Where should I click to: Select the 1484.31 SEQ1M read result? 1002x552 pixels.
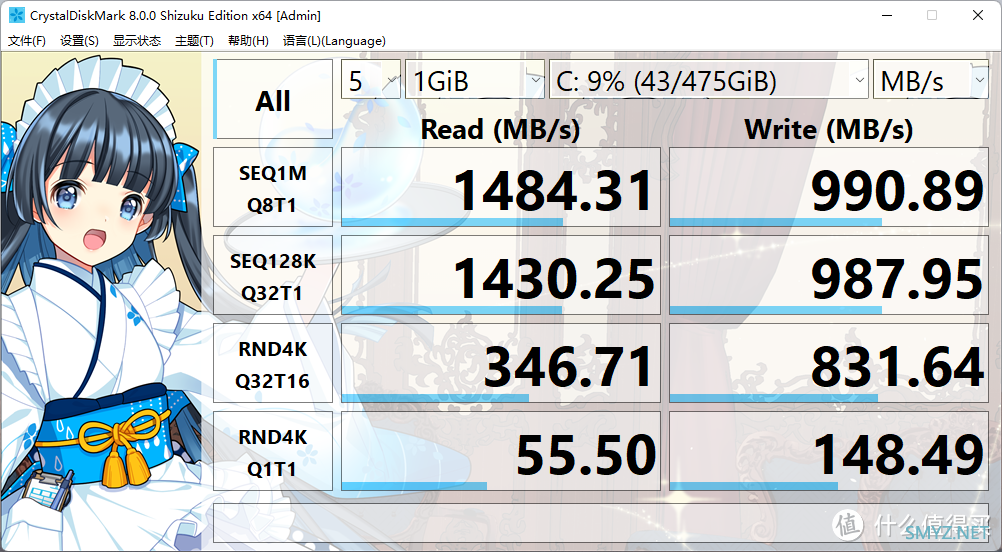click(500, 187)
